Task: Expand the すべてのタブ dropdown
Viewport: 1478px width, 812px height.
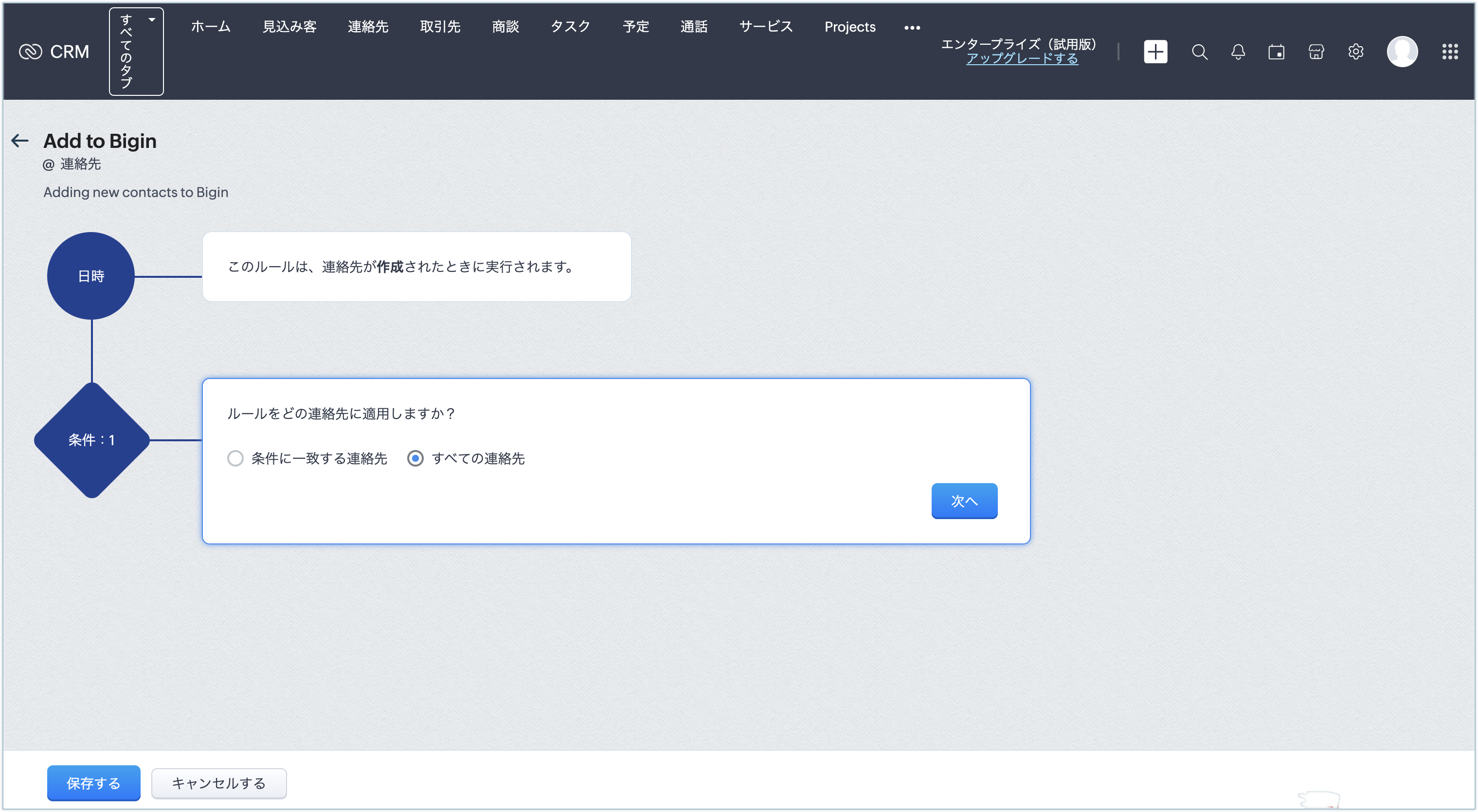Action: point(137,52)
